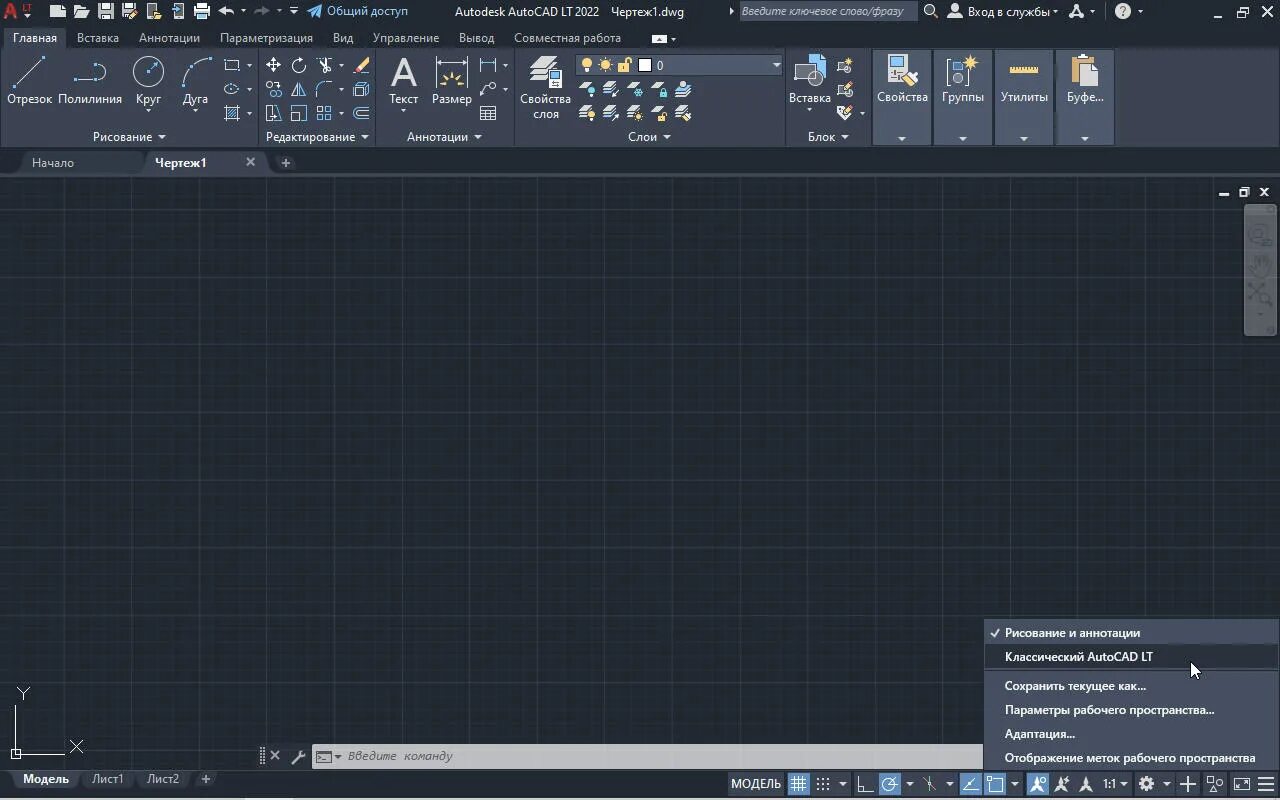Click the layer color white swatch
Image resolution: width=1280 pixels, height=800 pixels.
[x=645, y=65]
